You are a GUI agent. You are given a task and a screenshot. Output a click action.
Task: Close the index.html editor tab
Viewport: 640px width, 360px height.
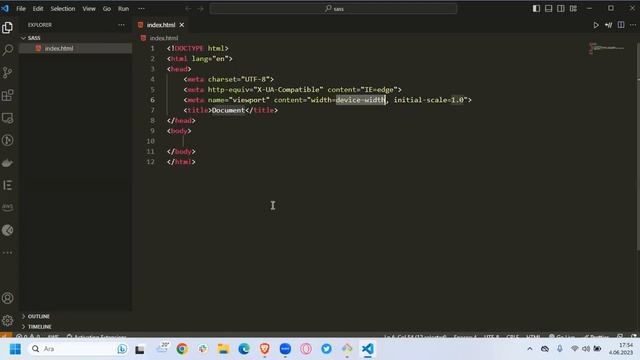182,25
